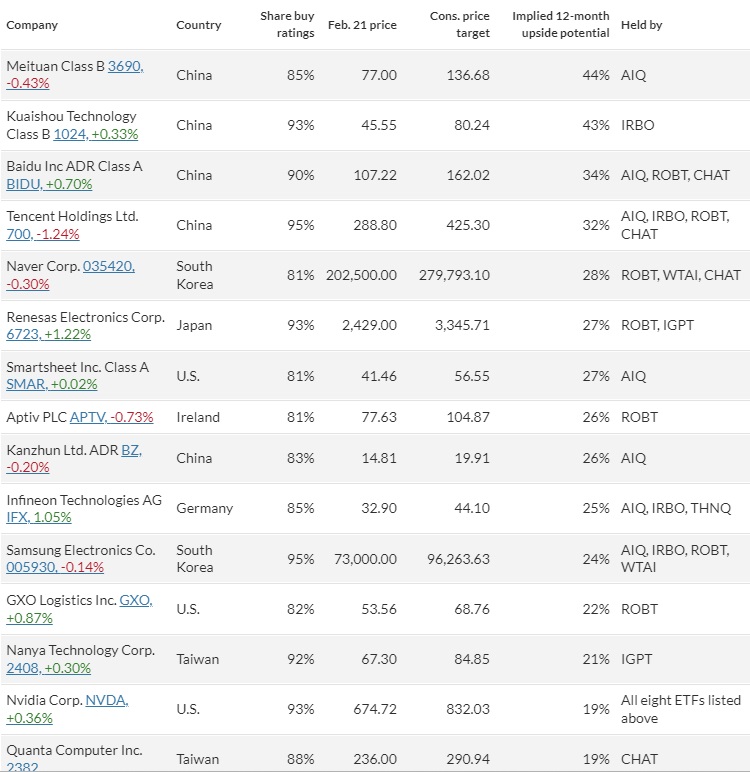Open the Aptiv APTV ticker link
This screenshot has height=772, width=750.
(x=112, y=417)
